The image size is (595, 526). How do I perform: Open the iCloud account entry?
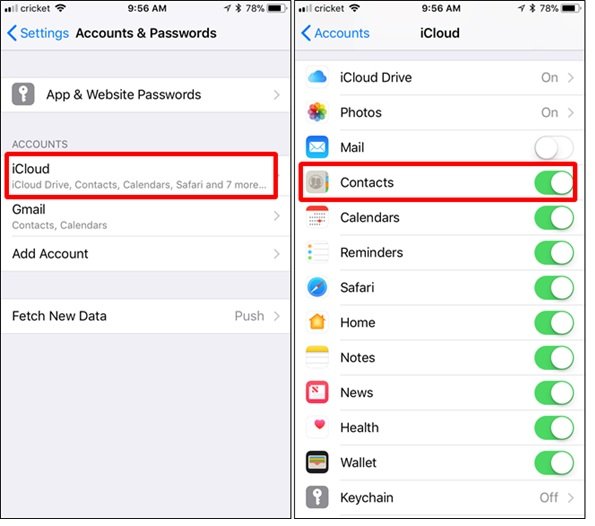[141, 175]
